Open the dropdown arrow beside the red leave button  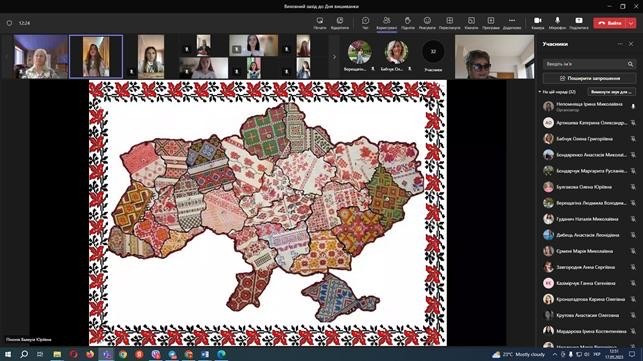(x=631, y=23)
